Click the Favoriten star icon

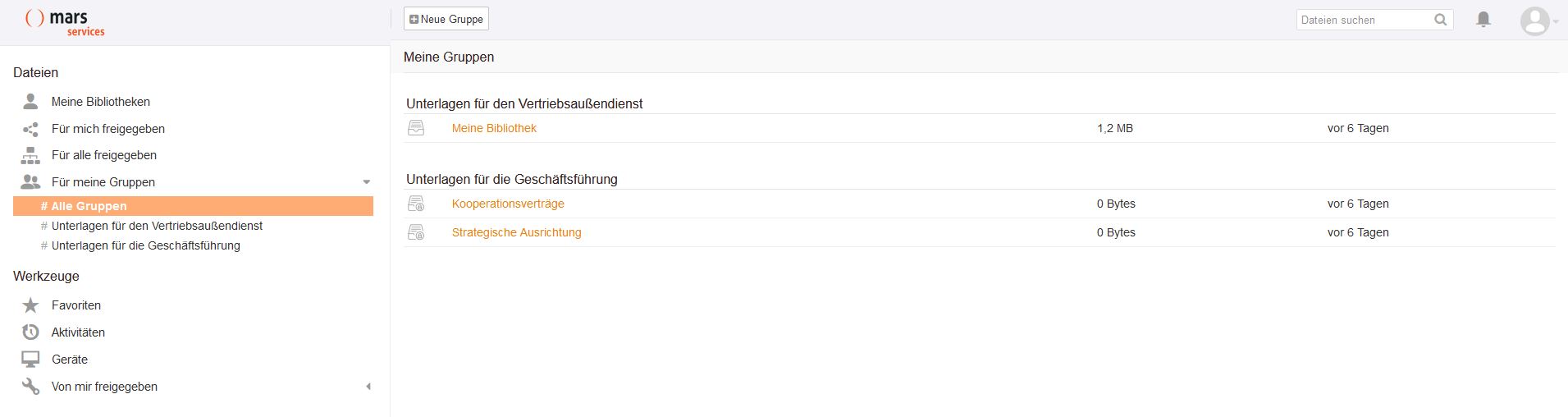tap(30, 305)
